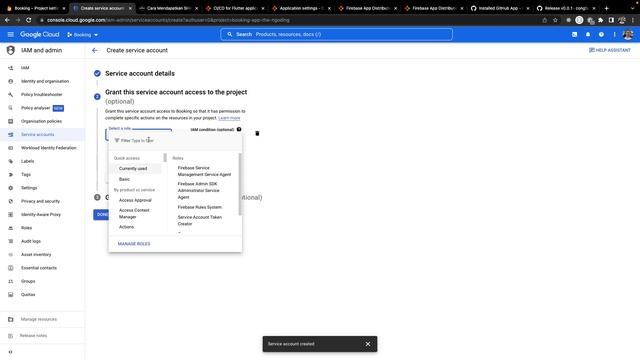The image size is (640, 360).
Task: Click the Identity-Aware Proxy icon in sidebar
Action: (11, 214)
